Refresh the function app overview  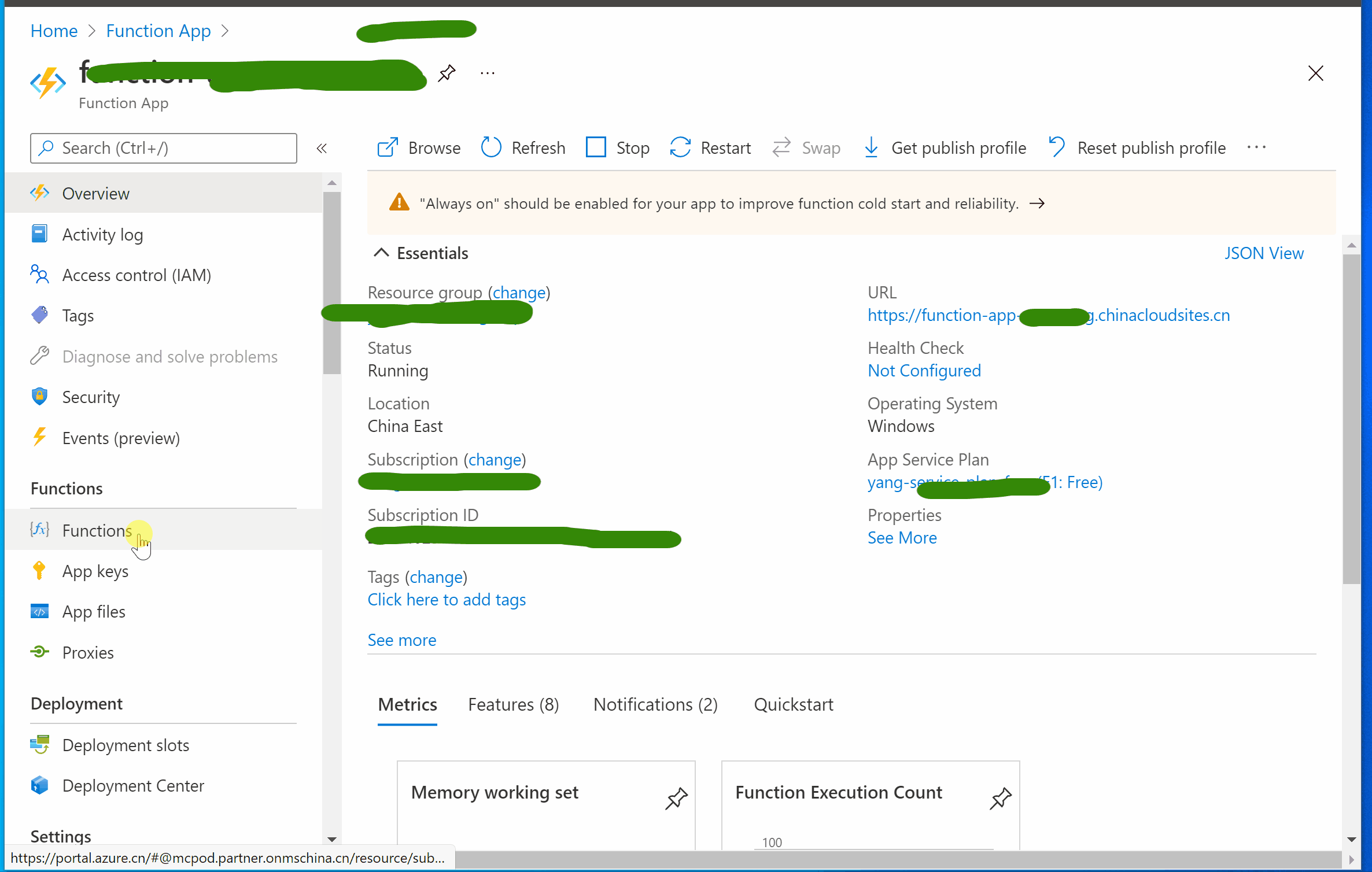click(x=491, y=148)
